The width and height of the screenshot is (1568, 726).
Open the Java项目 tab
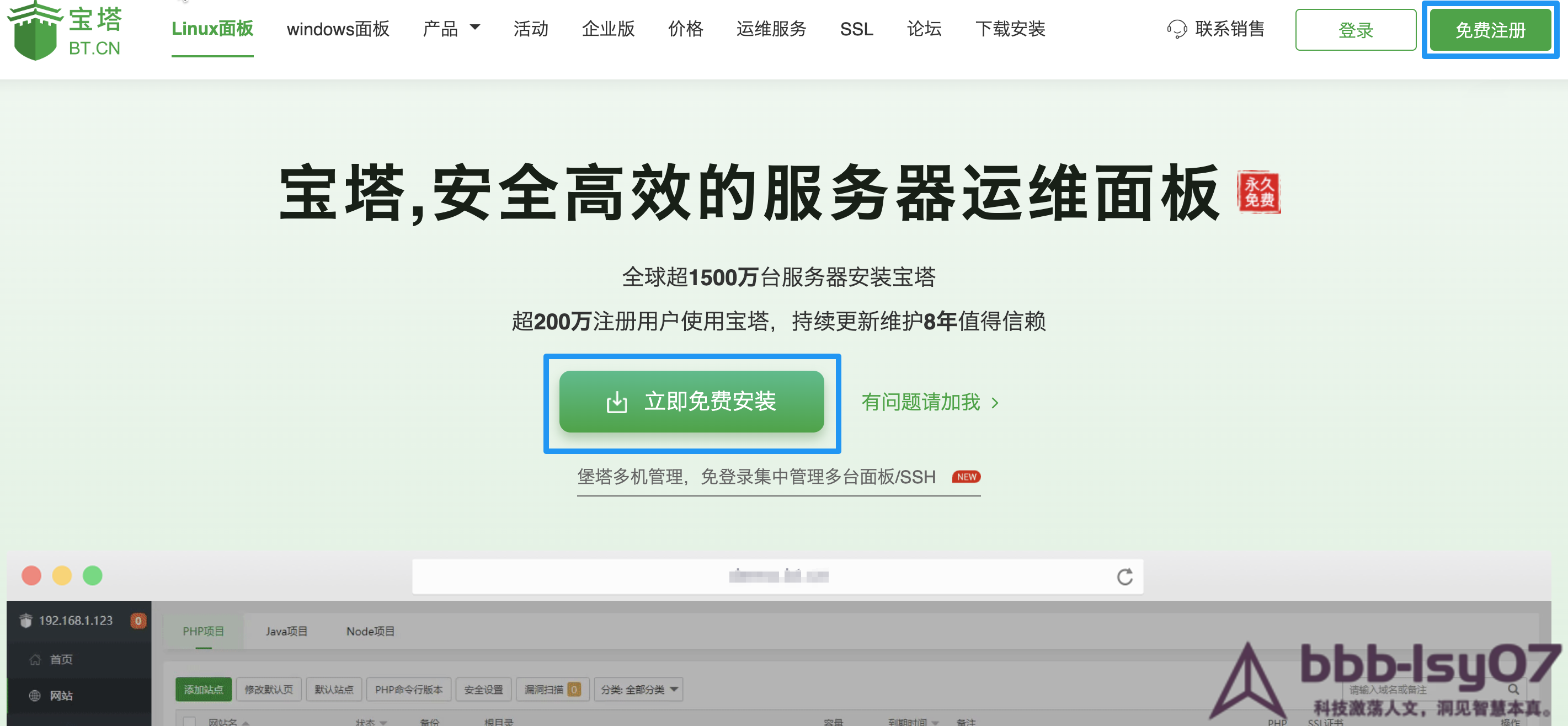pyautogui.click(x=286, y=632)
